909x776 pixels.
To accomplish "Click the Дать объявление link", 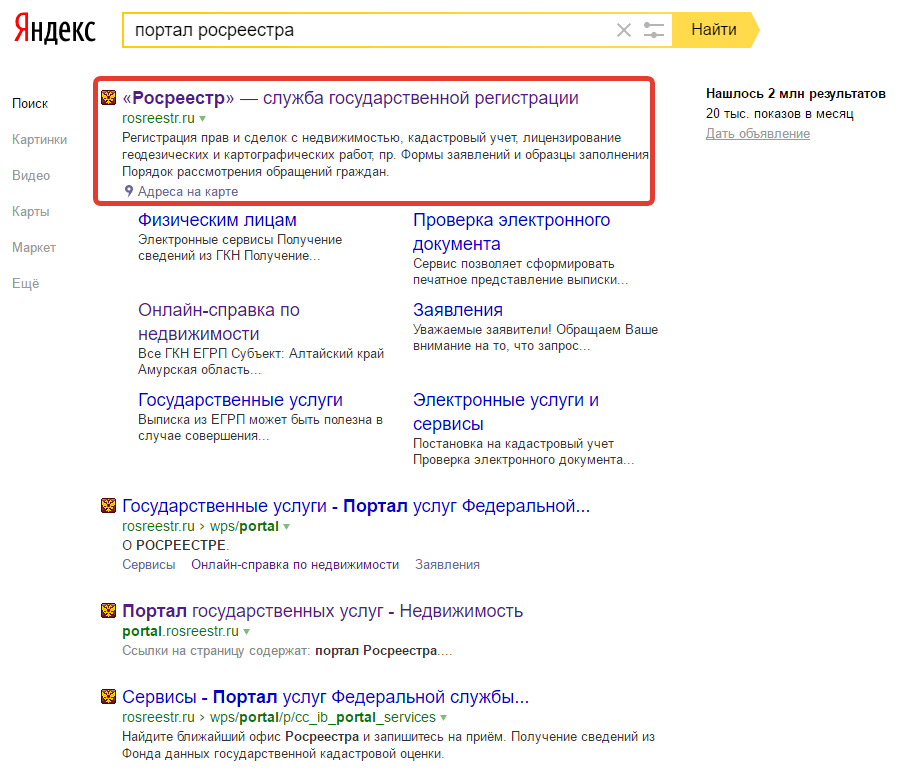I will [x=757, y=134].
